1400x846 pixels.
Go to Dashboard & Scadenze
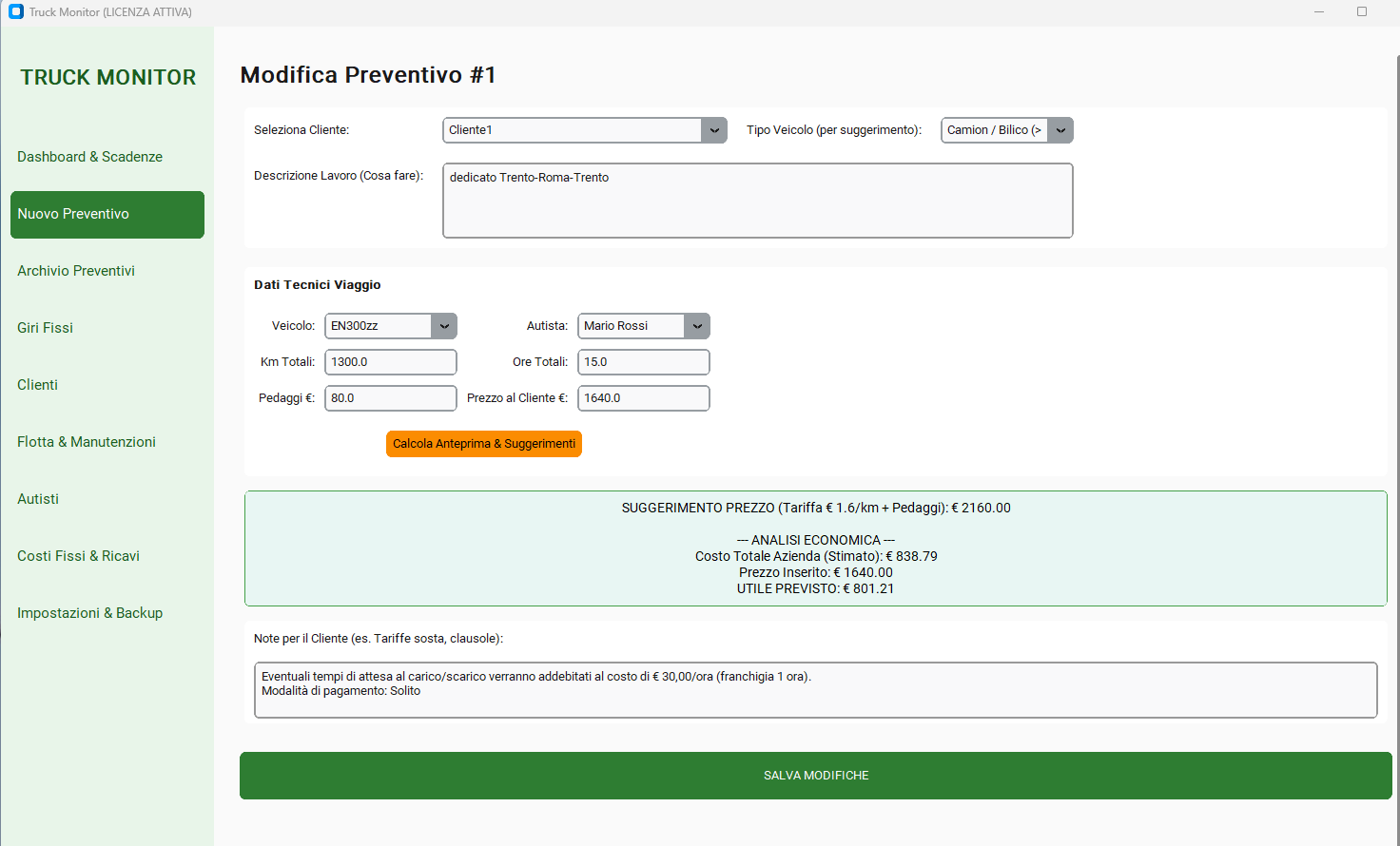[89, 157]
